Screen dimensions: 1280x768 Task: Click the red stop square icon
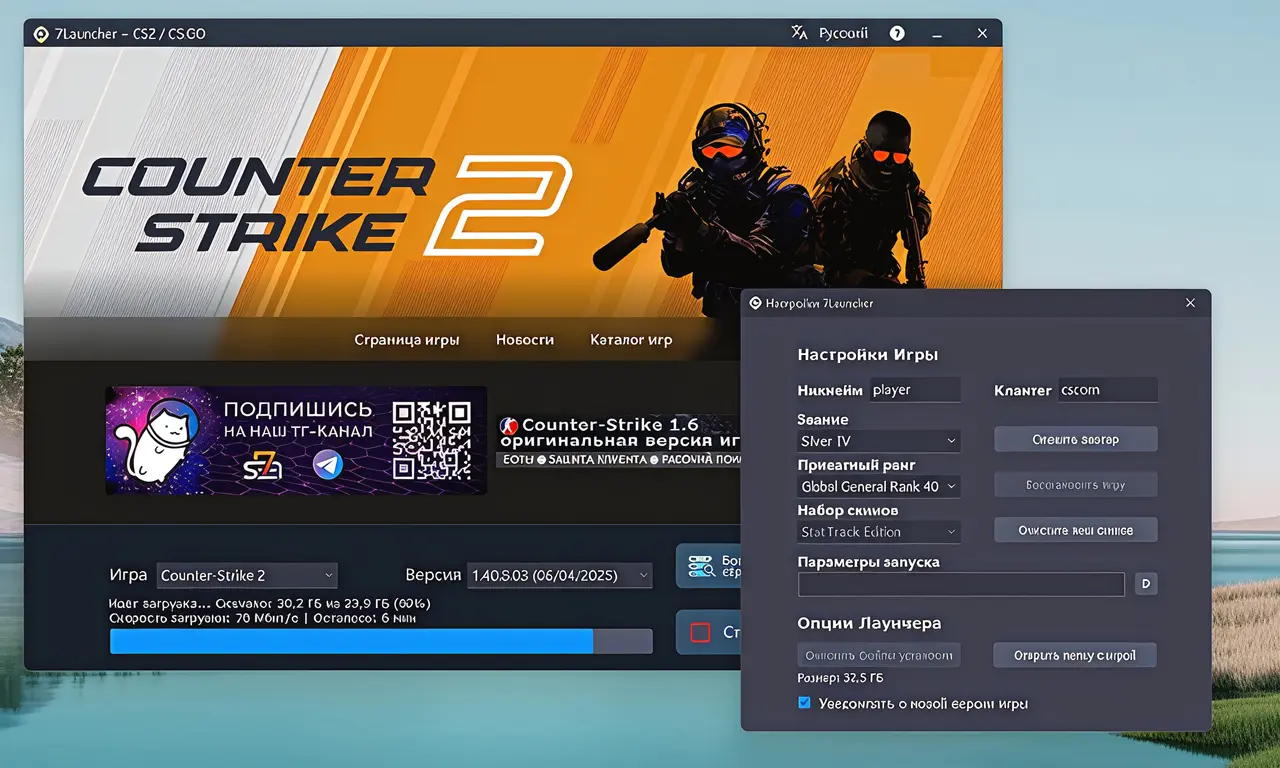click(700, 632)
